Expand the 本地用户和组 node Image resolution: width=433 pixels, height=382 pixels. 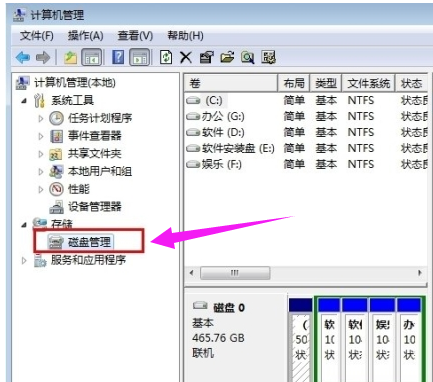tap(41, 172)
